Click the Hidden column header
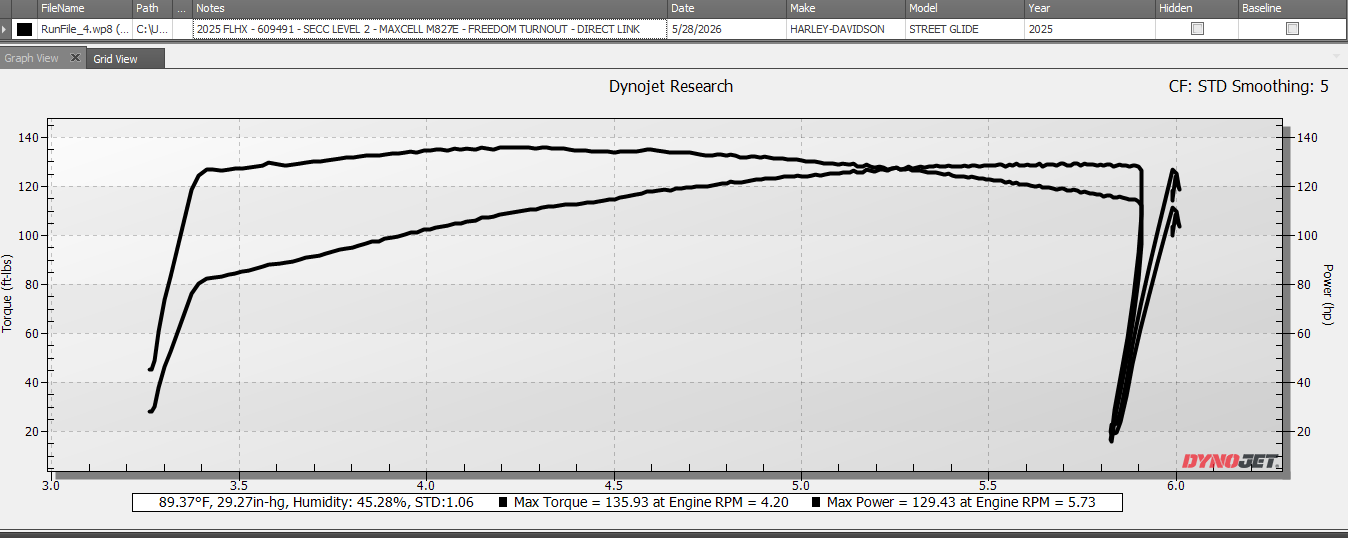The width and height of the screenshot is (1348, 538). click(x=1195, y=8)
